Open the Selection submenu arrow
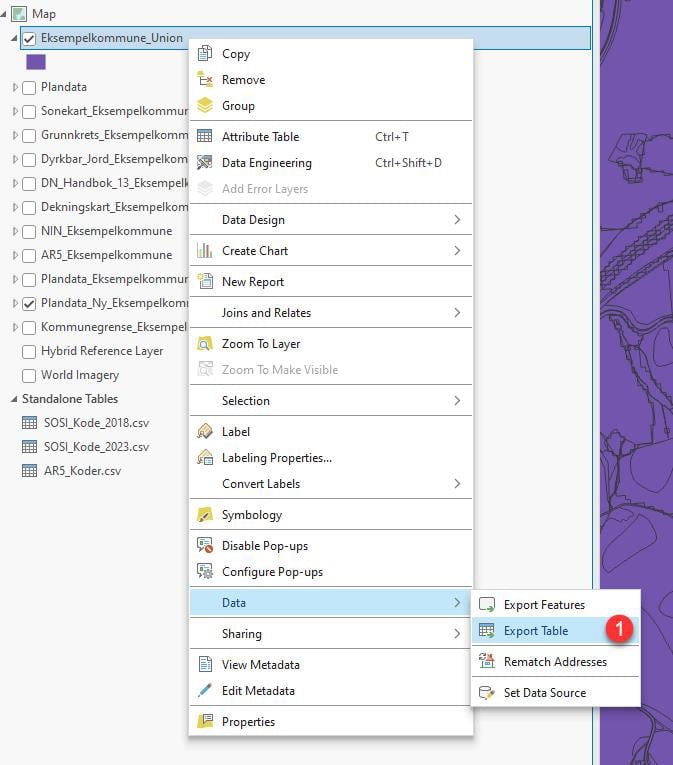The width and height of the screenshot is (673, 765). [457, 401]
